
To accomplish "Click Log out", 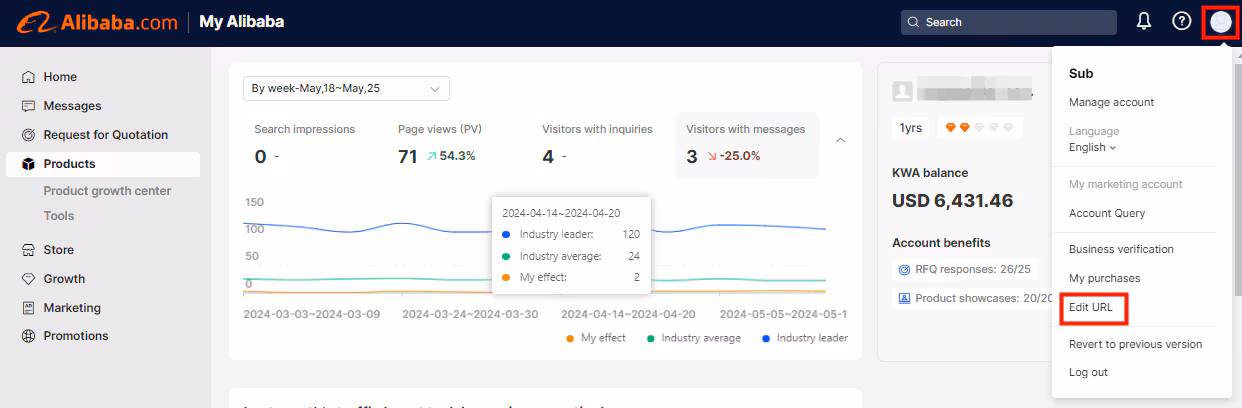I will click(x=1088, y=372).
